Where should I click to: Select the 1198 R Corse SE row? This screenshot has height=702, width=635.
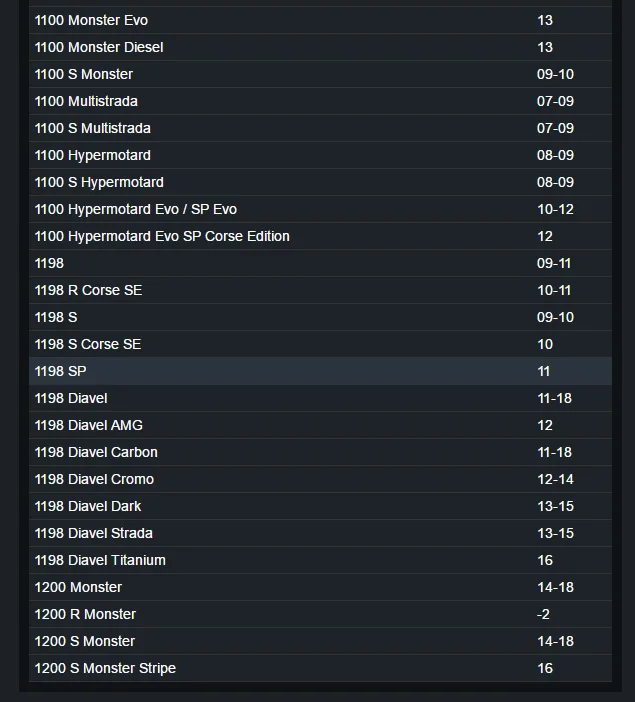88,290
